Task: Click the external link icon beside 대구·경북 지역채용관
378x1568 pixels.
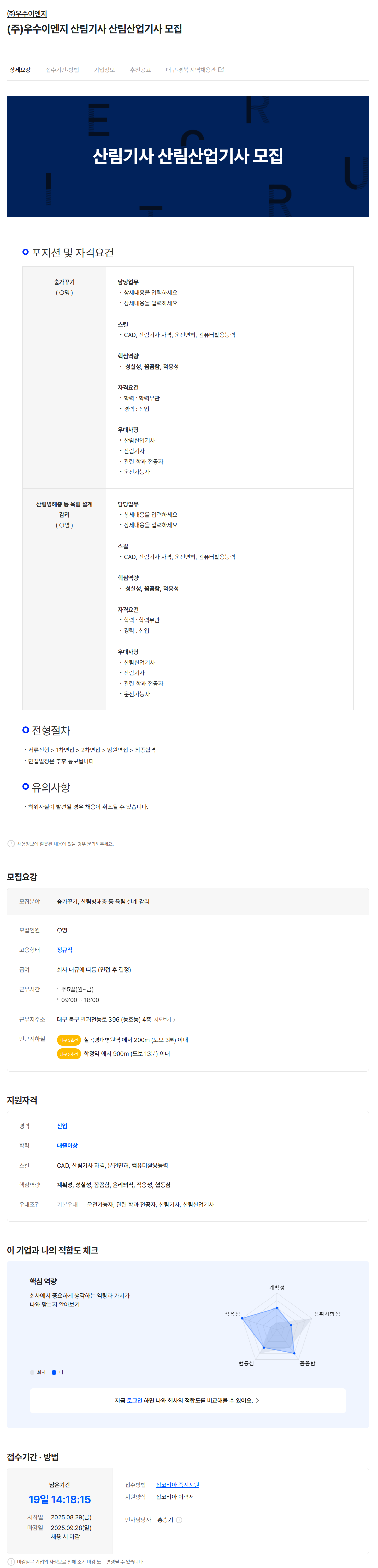Action: click(221, 69)
